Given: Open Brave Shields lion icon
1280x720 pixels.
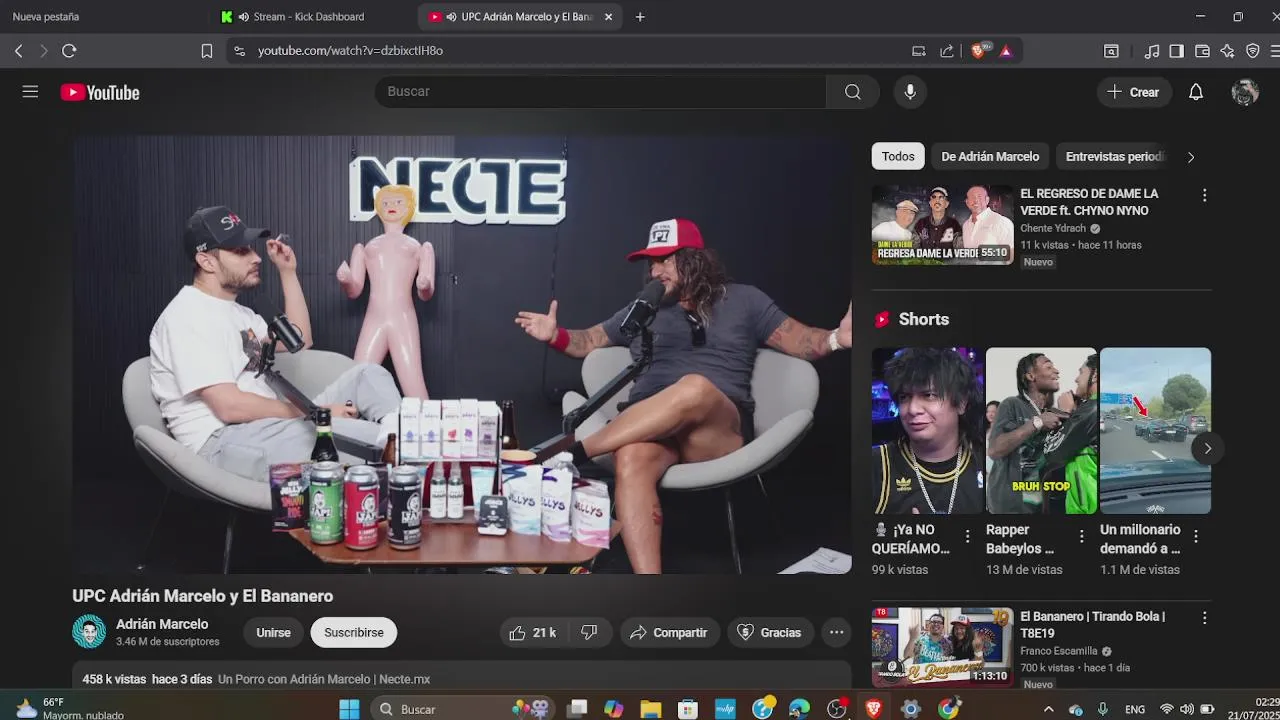Looking at the screenshot, I should [x=978, y=50].
